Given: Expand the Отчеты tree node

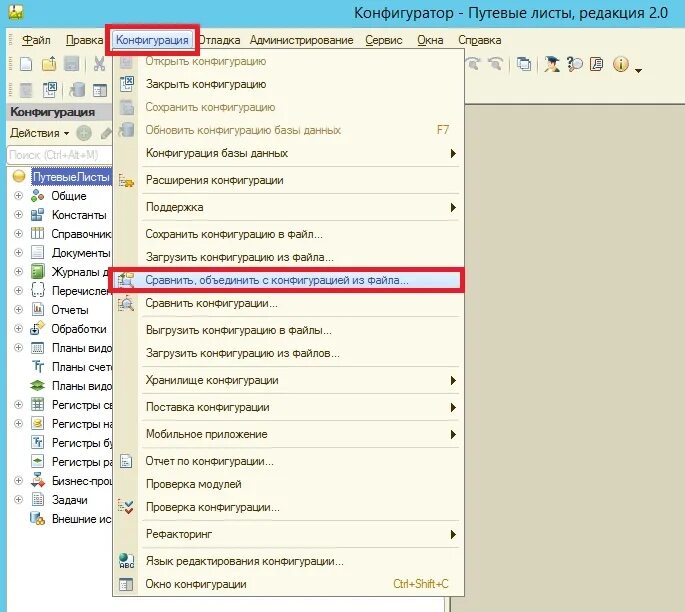Looking at the screenshot, I should pos(18,309).
